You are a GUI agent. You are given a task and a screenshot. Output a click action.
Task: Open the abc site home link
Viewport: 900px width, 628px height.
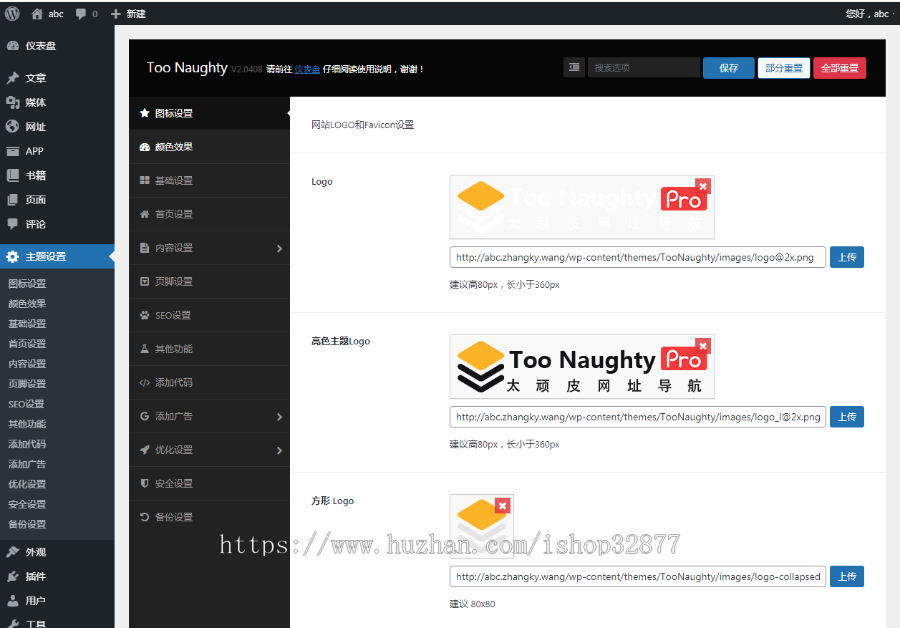pyautogui.click(x=47, y=14)
